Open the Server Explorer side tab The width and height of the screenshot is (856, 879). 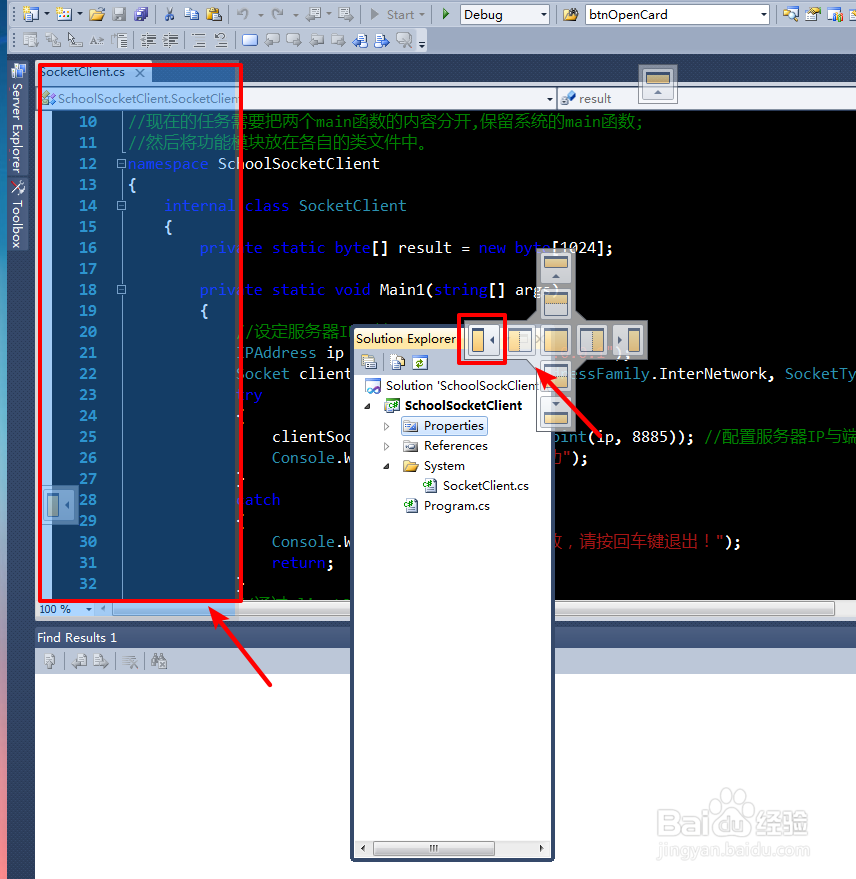pyautogui.click(x=18, y=118)
